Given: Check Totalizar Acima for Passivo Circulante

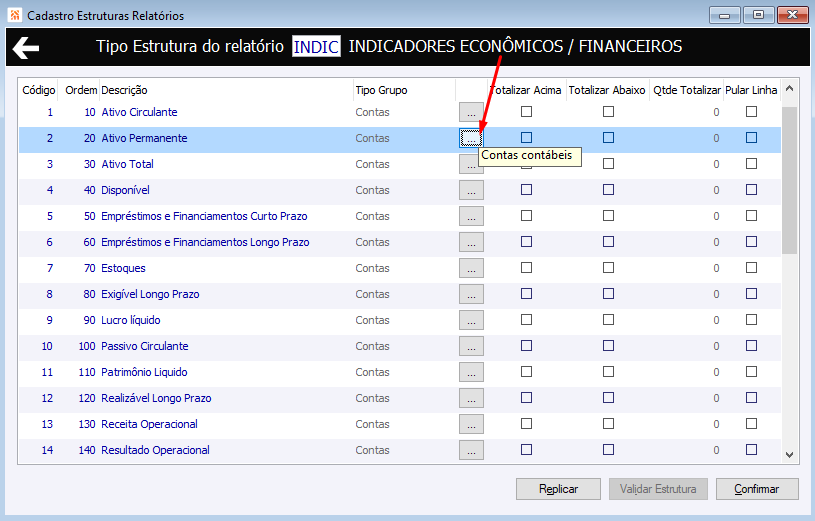Looking at the screenshot, I should 527,346.
